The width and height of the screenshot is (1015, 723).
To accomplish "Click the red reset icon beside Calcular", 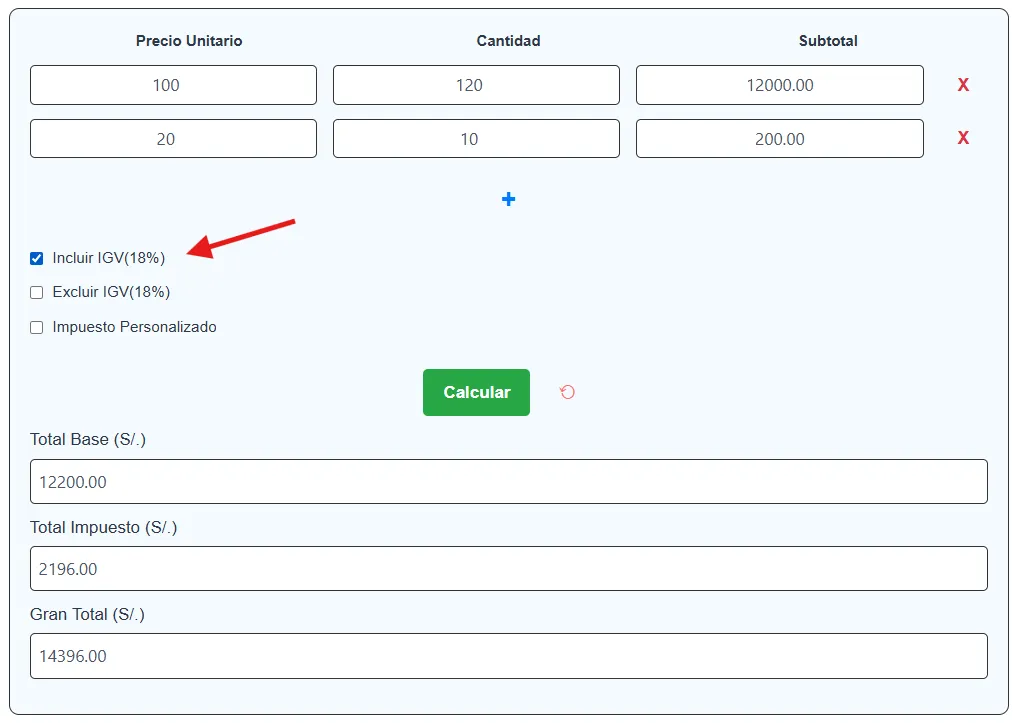I will coord(567,392).
